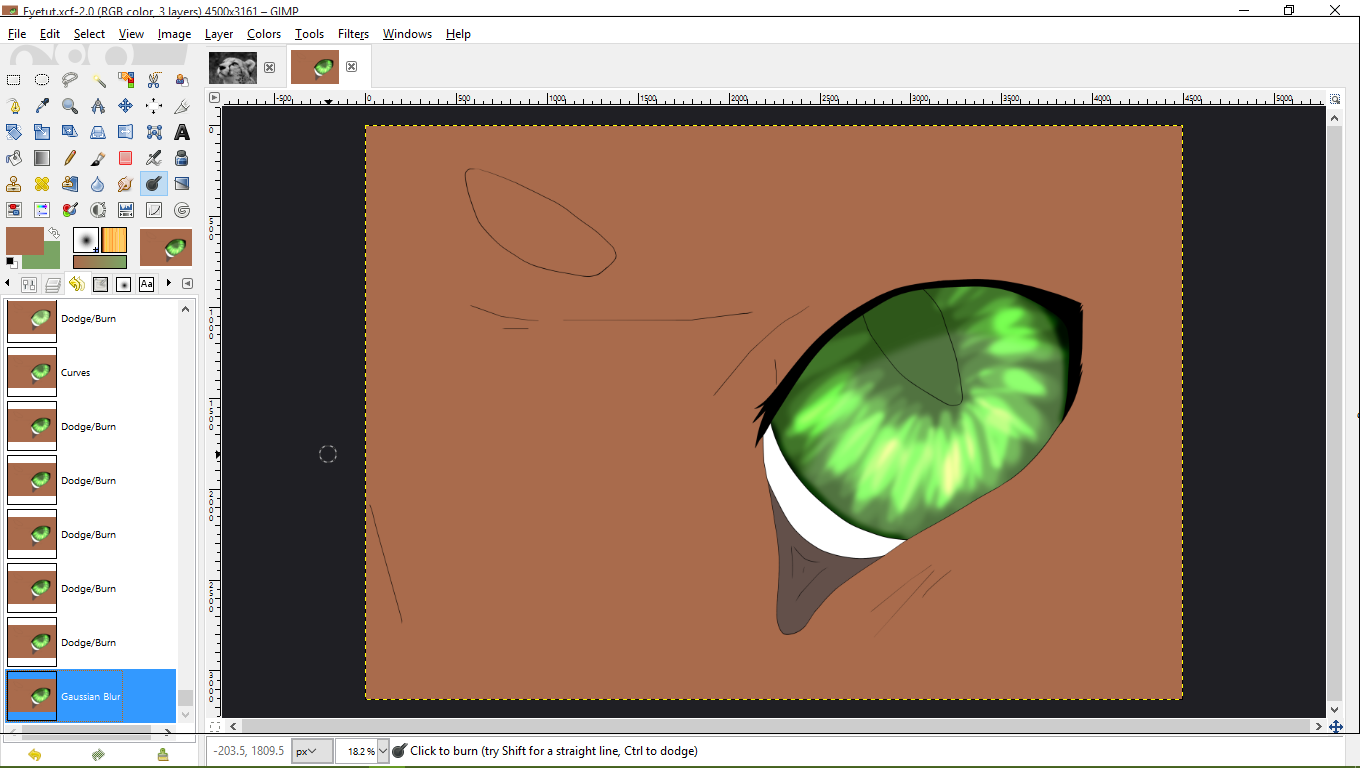Select the Dodge/Burn tool
The image size is (1360, 768).
tap(154, 184)
